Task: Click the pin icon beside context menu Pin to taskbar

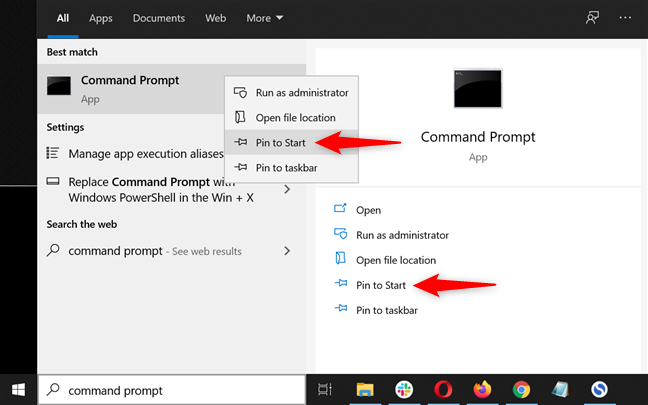Action: pos(241,167)
